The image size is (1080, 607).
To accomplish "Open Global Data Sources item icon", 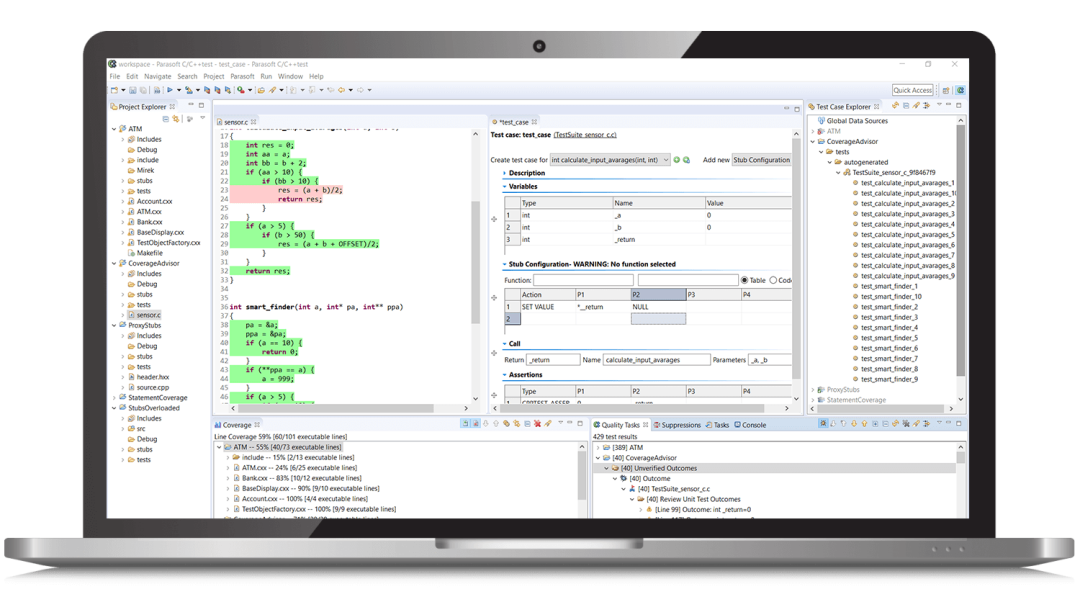I will 821,121.
